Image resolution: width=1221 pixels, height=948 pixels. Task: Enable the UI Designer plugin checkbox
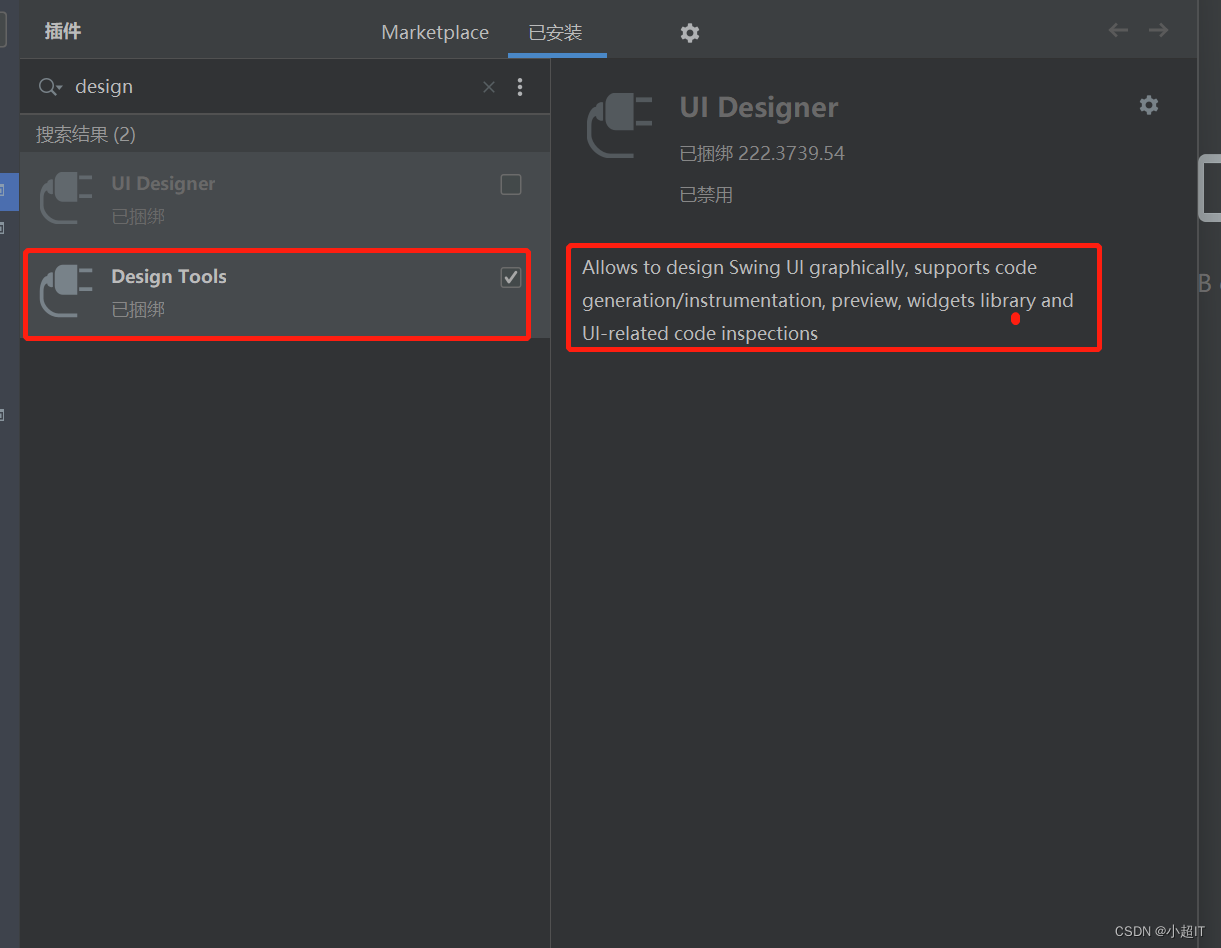tap(511, 184)
